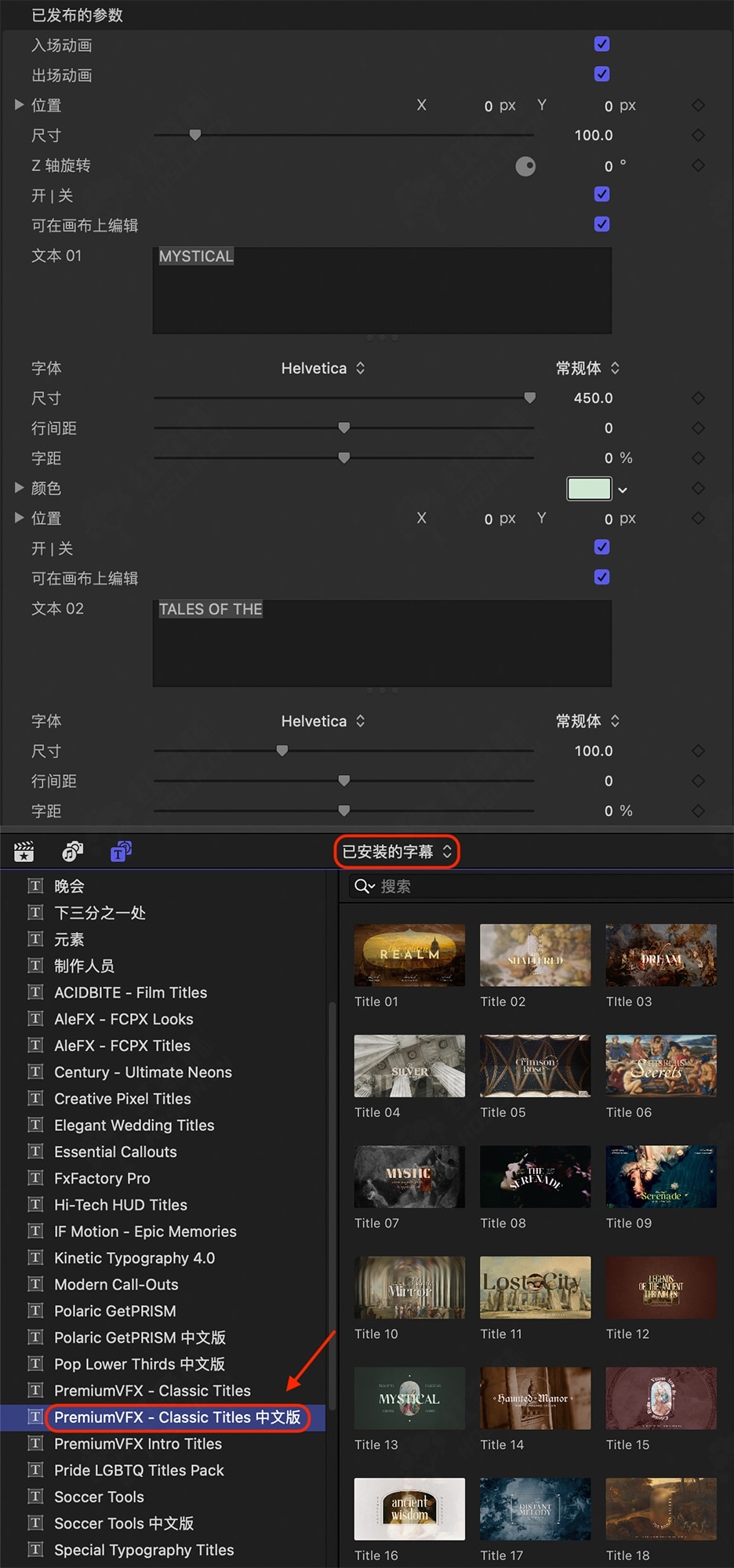Toggle the 出场动画 checkbox
Image resolution: width=734 pixels, height=1568 pixels.
point(602,75)
